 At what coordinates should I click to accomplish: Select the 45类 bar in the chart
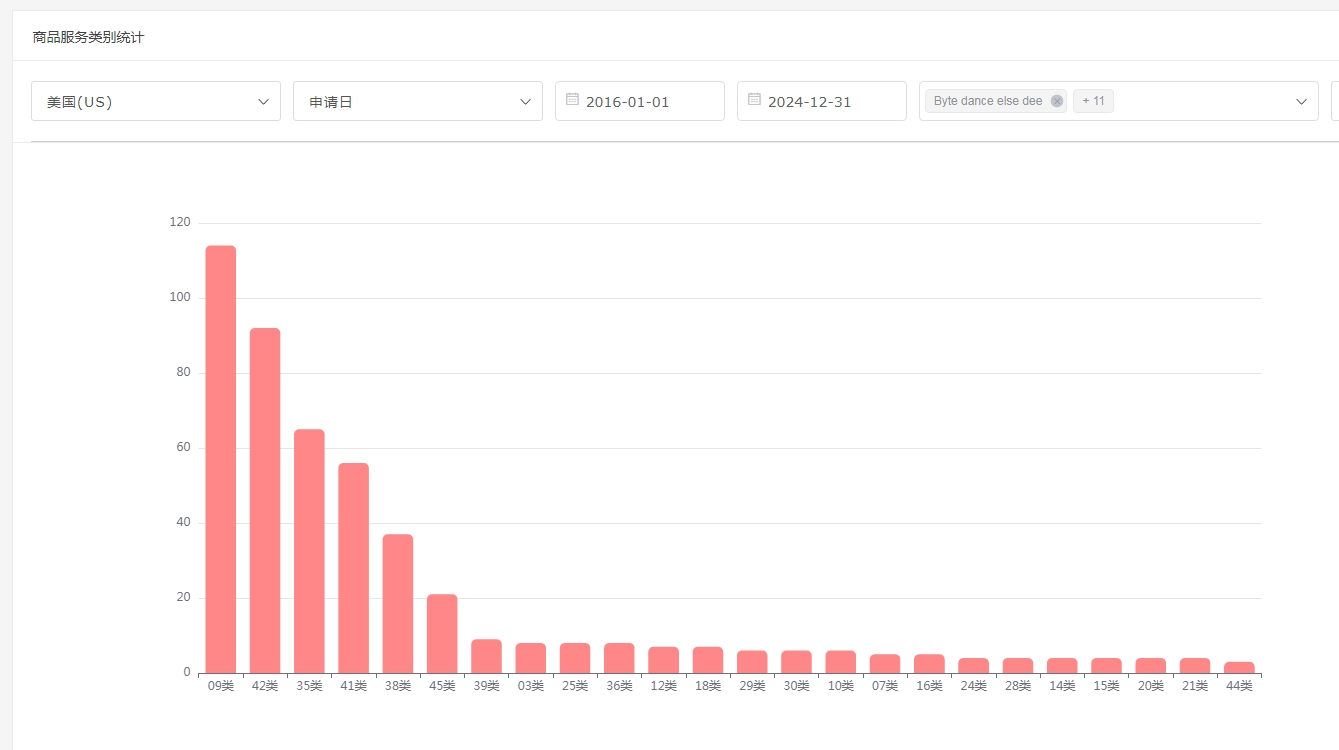[442, 633]
